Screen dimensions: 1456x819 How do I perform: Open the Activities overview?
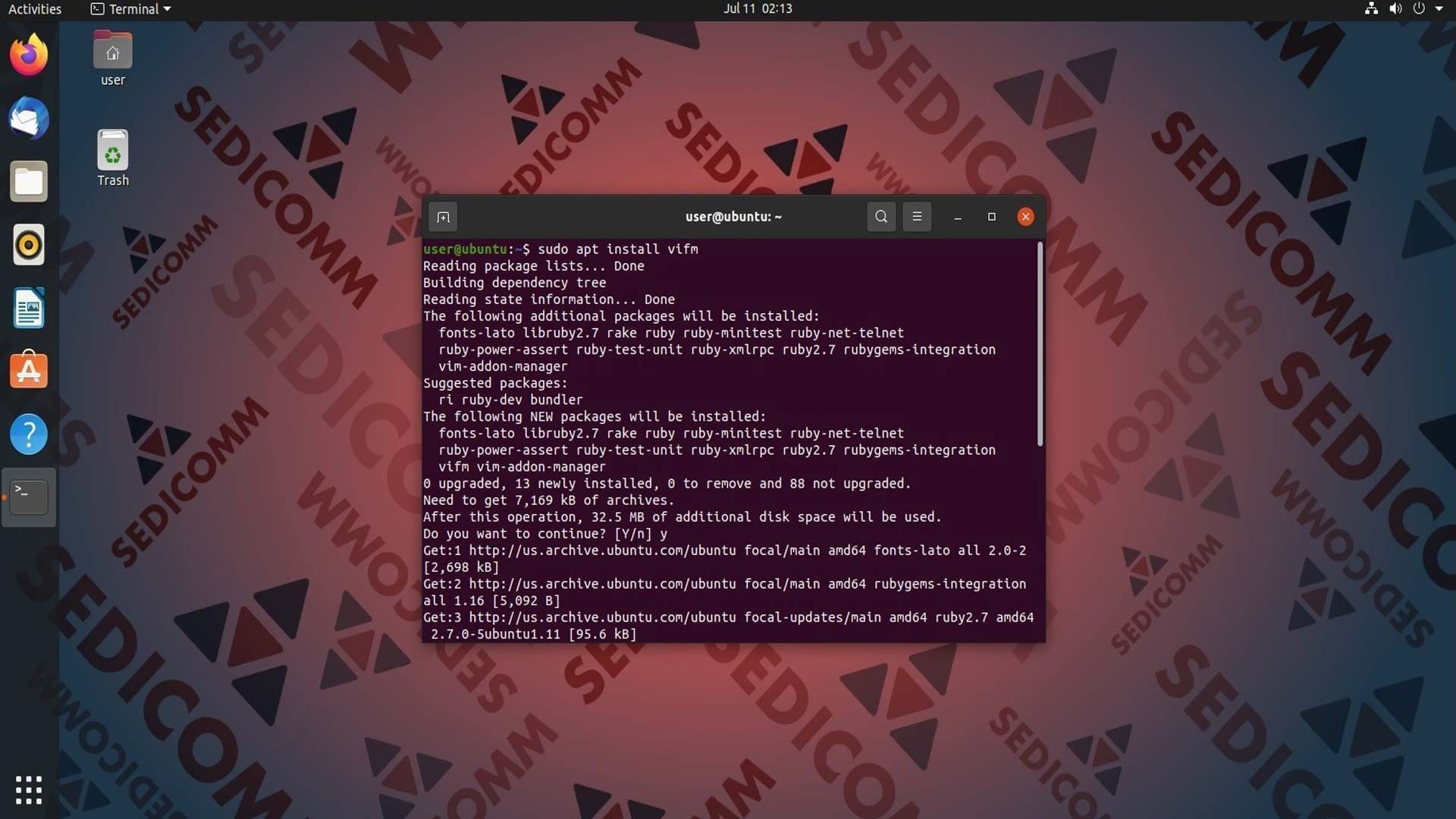click(35, 9)
